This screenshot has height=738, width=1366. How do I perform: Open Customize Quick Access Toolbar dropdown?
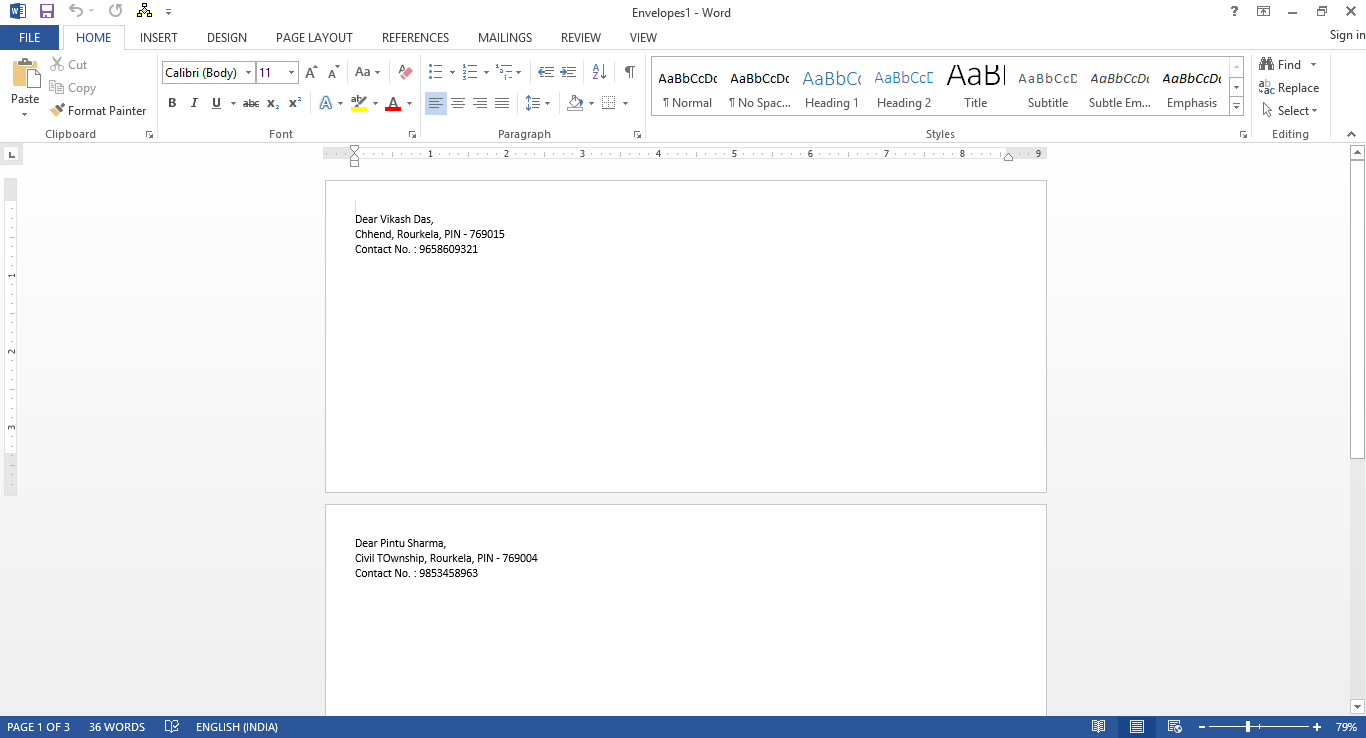tap(168, 12)
